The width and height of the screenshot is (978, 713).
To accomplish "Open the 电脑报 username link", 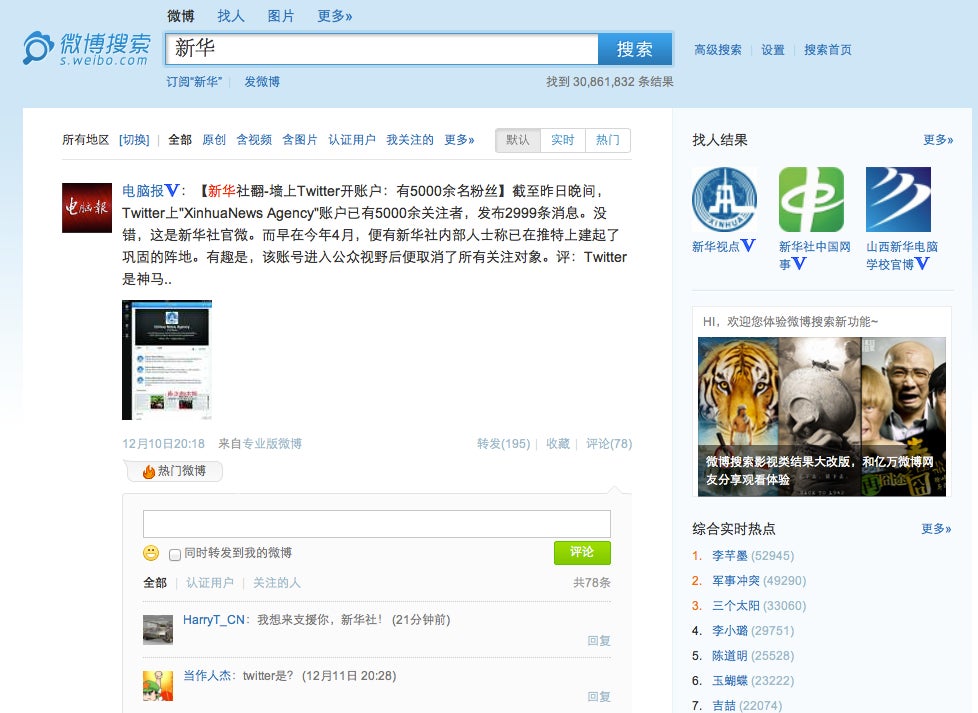I will [x=143, y=191].
